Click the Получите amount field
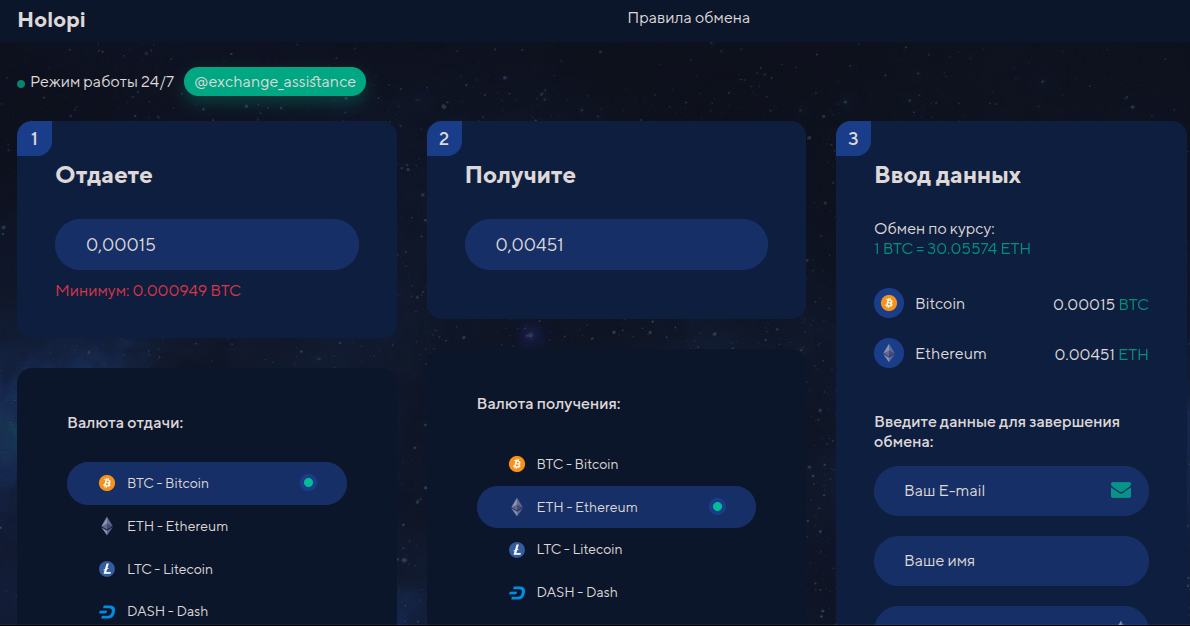 (x=616, y=245)
